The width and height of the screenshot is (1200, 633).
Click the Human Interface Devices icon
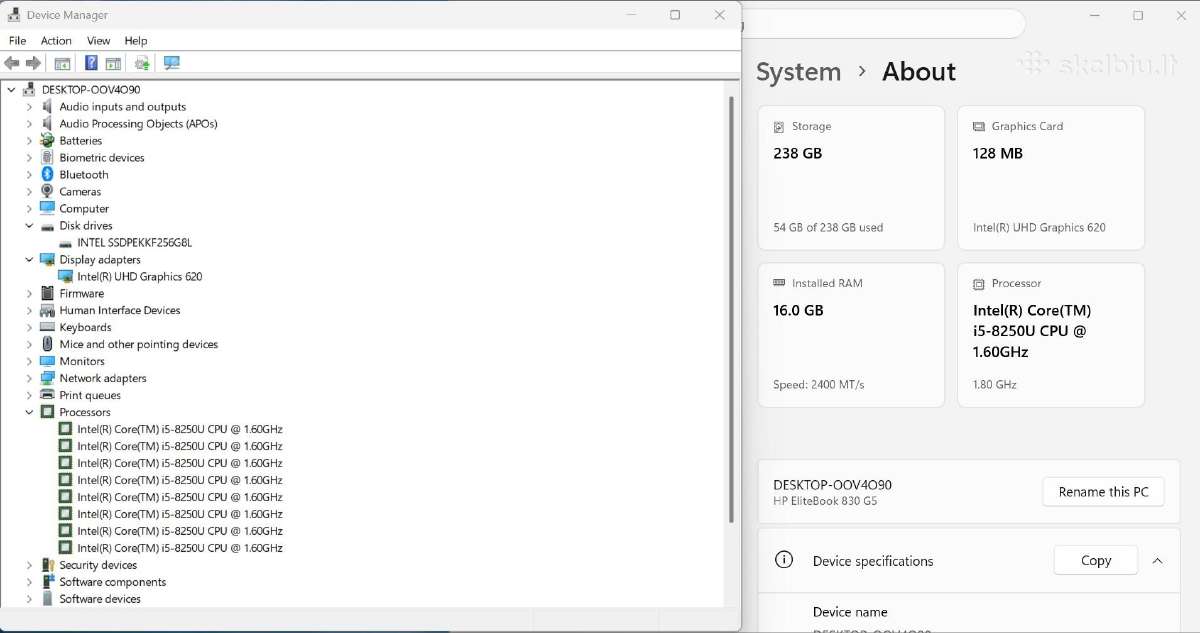[x=47, y=310]
